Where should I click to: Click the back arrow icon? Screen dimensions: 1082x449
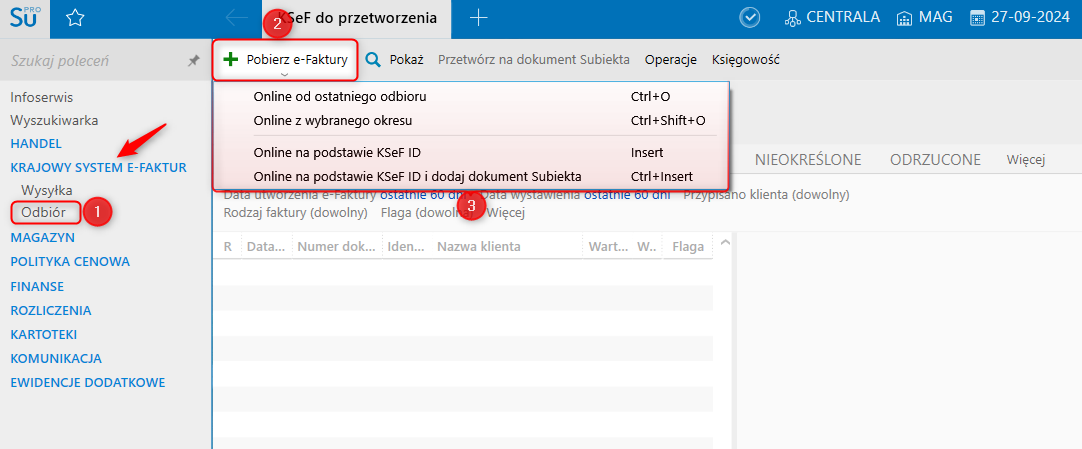(x=237, y=19)
